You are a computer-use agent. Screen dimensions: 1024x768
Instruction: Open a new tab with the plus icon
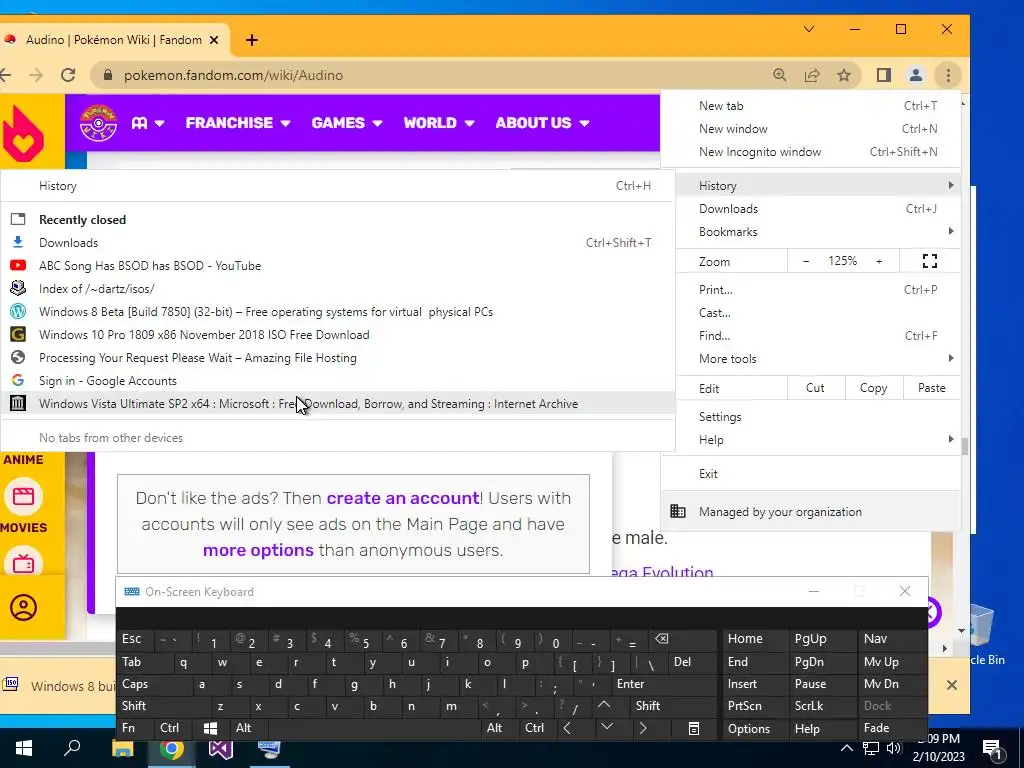pyautogui.click(x=251, y=40)
